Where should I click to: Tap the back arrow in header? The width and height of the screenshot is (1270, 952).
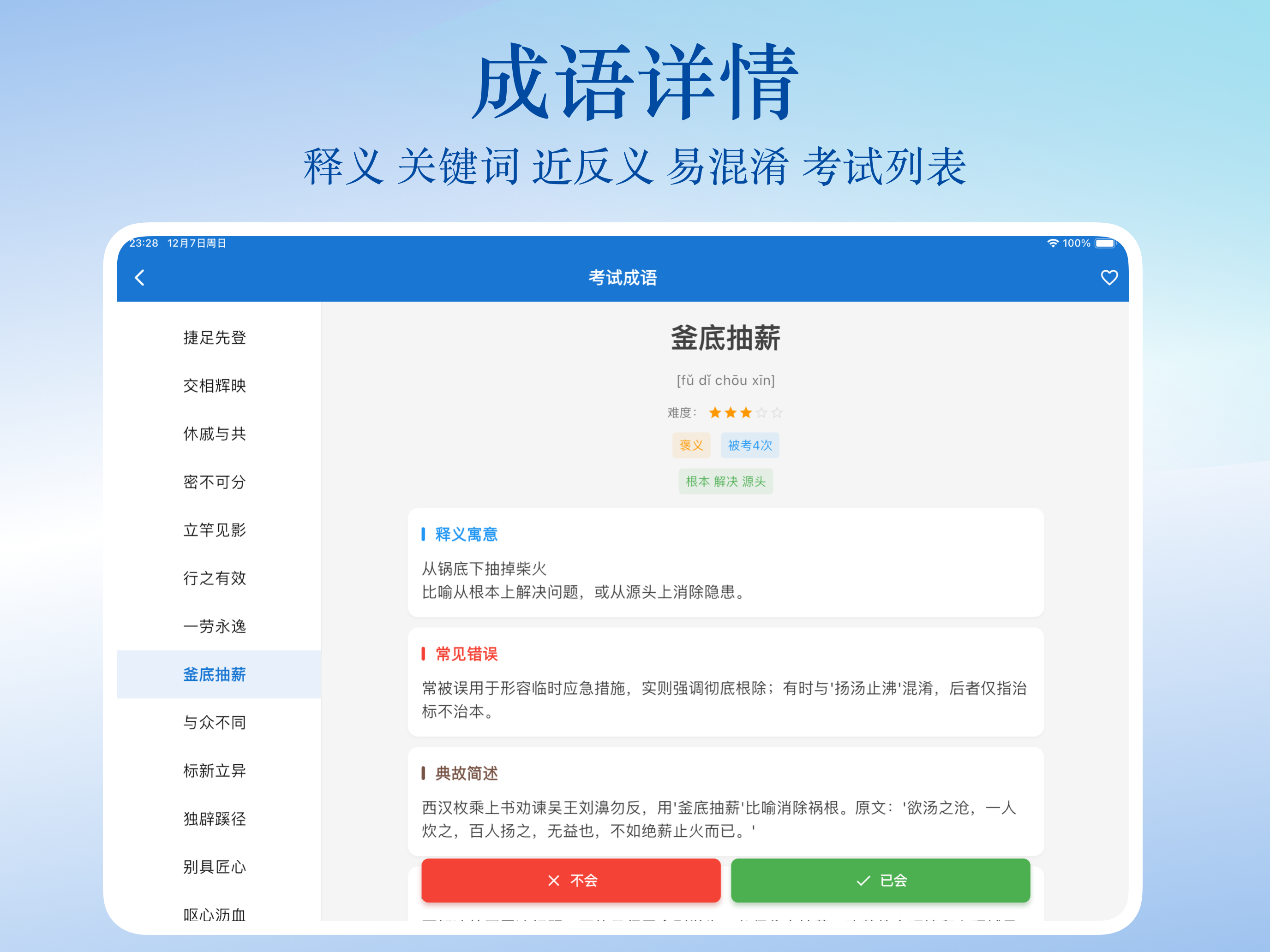(139, 278)
